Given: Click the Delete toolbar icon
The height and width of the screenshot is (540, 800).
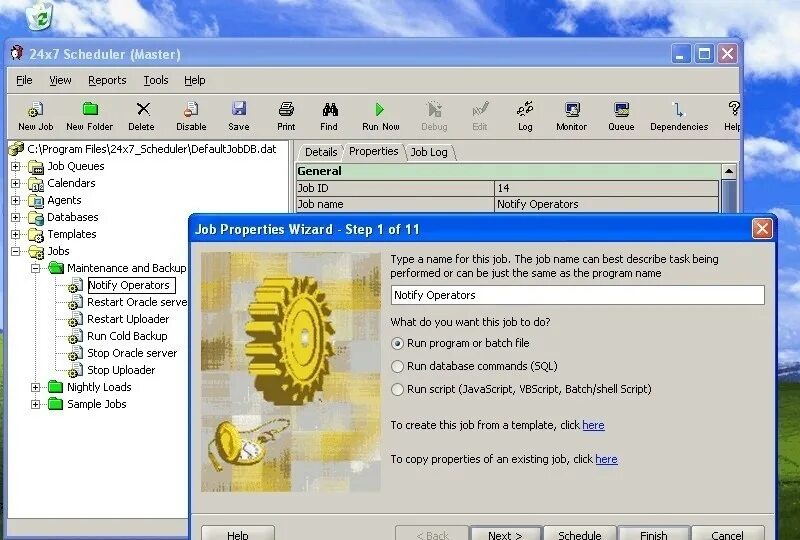Looking at the screenshot, I should (143, 109).
